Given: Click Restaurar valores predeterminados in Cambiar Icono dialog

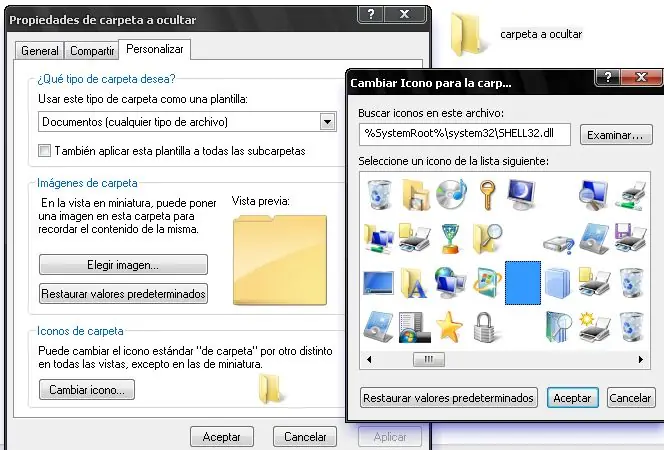Looking at the screenshot, I should point(448,398).
